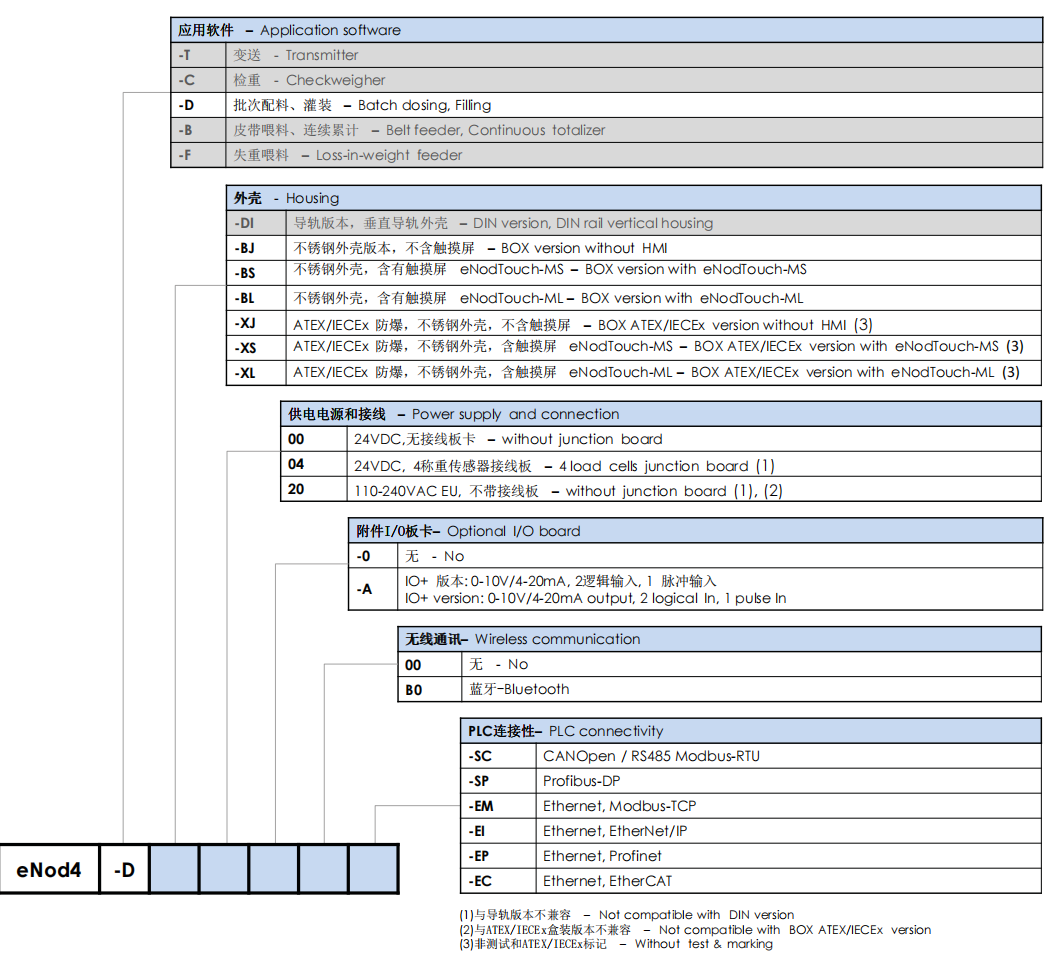Select 20 110-240VAC EU row
This screenshot has width=1056, height=960.
(661, 490)
